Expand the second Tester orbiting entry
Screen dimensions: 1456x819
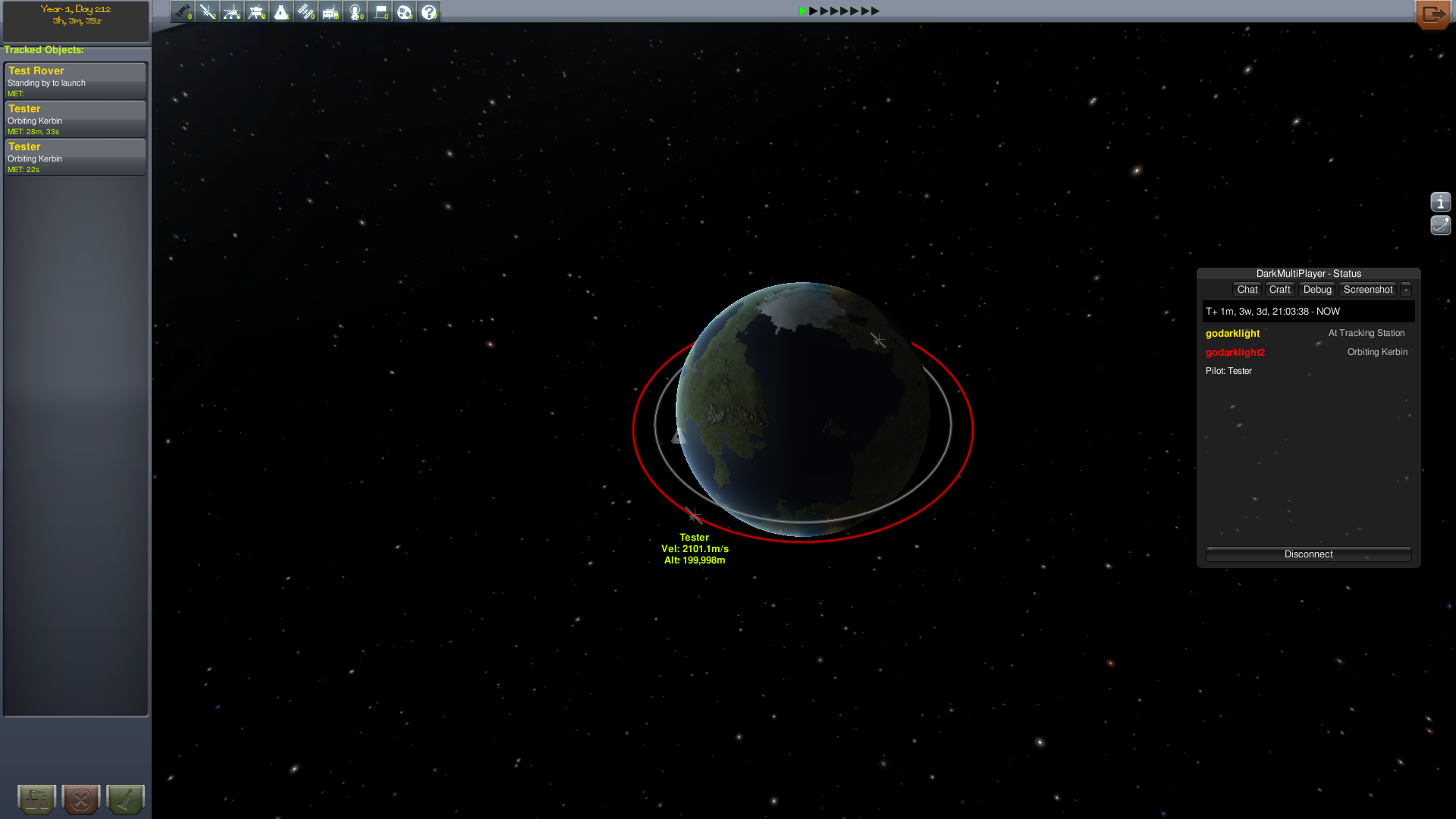click(75, 157)
